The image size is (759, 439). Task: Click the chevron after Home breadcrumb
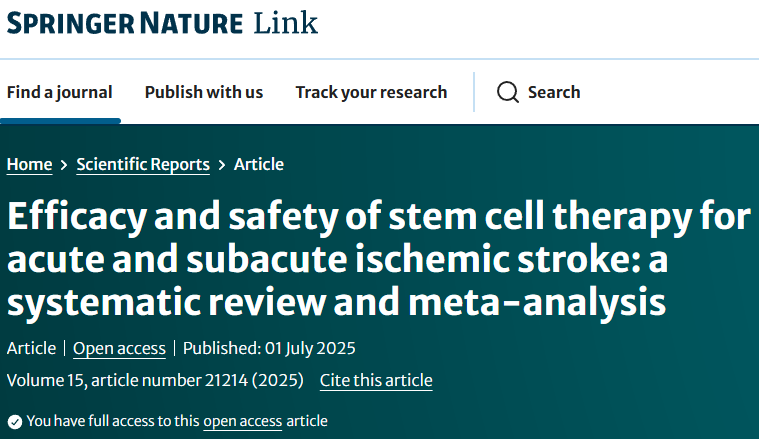64,165
